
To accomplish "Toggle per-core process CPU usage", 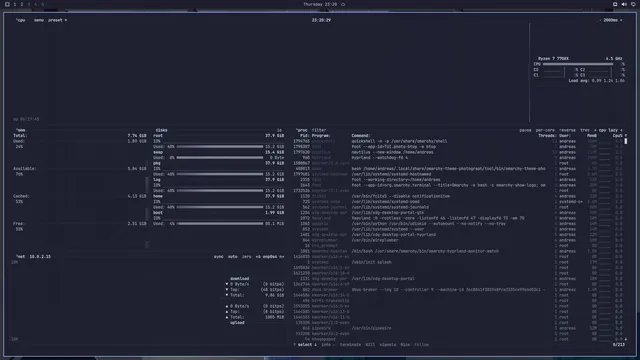I will click(545, 130).
